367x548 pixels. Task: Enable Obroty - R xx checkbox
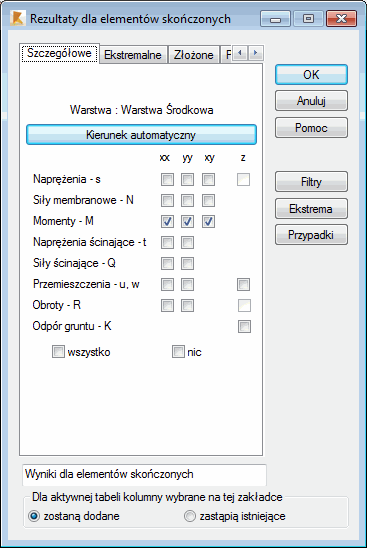coord(167,305)
